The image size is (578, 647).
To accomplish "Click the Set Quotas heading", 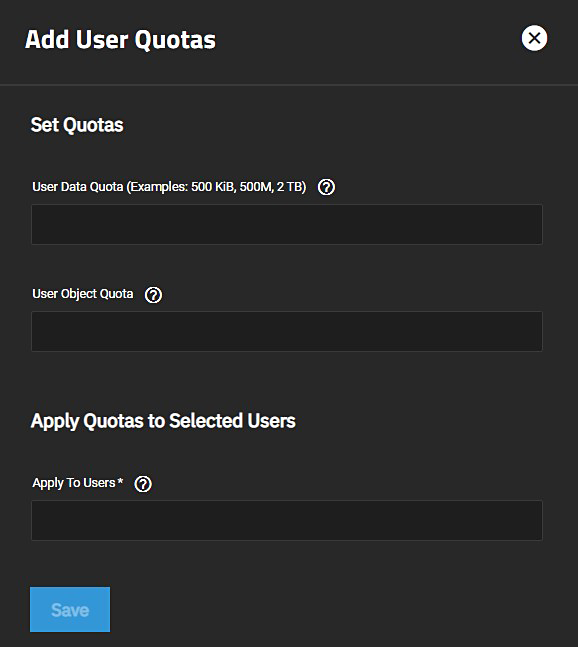I will click(77, 125).
